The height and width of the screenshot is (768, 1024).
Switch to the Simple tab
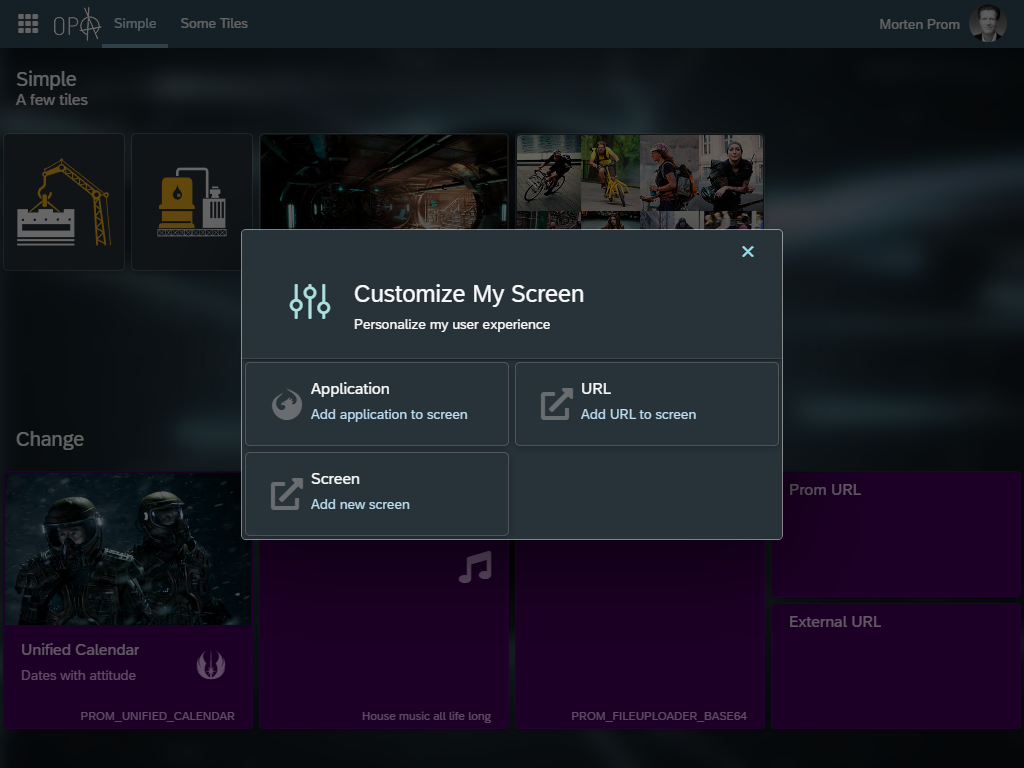pyautogui.click(x=135, y=24)
